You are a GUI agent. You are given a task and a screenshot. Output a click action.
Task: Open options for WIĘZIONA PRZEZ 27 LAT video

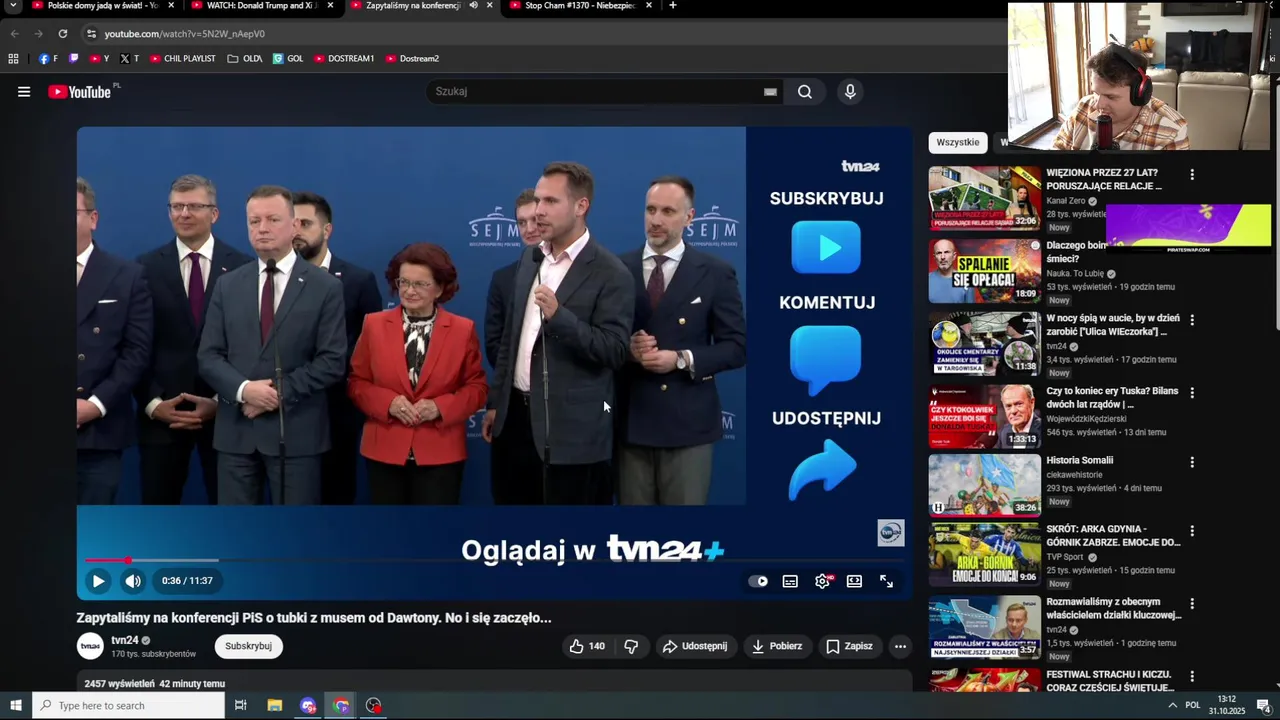pos(1192,175)
